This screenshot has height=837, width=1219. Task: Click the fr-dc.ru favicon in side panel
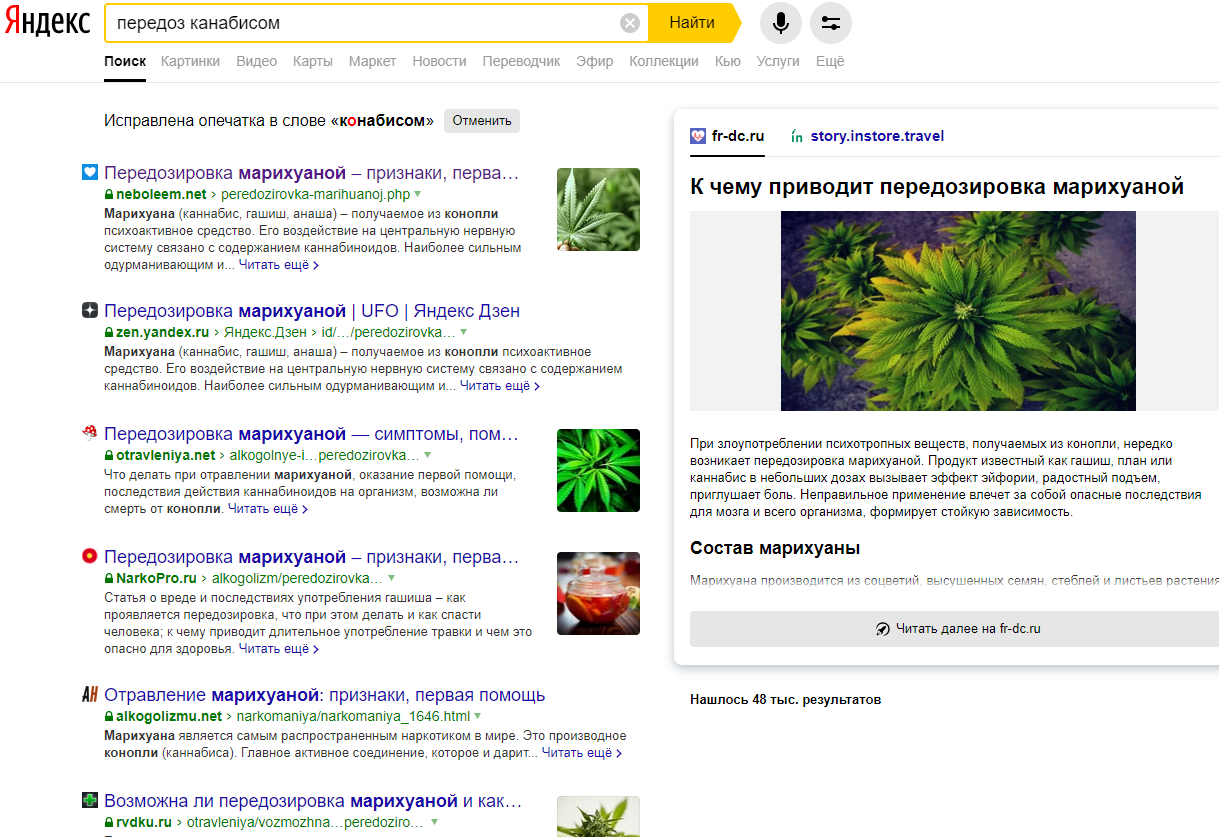(x=698, y=136)
